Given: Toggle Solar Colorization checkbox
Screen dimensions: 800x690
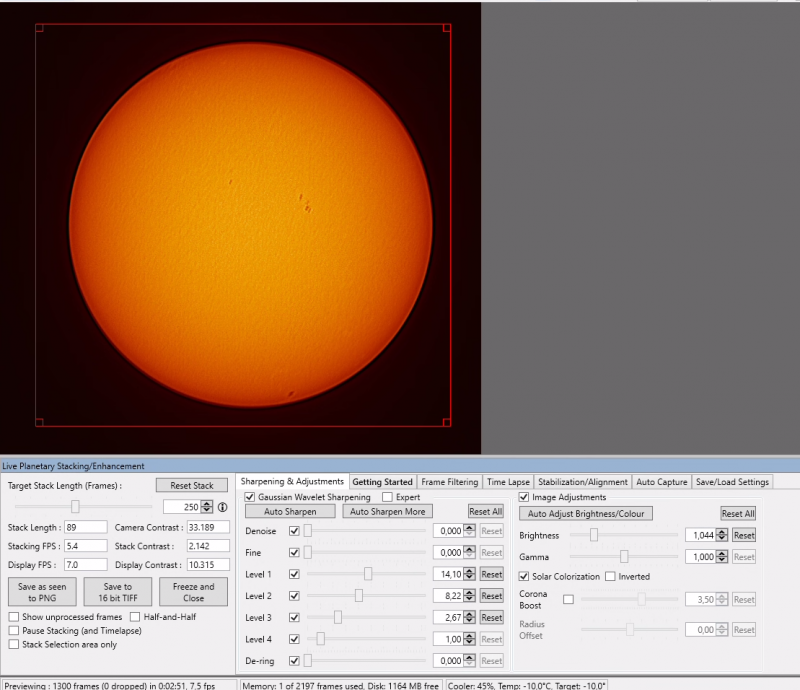Looking at the screenshot, I should click(524, 576).
